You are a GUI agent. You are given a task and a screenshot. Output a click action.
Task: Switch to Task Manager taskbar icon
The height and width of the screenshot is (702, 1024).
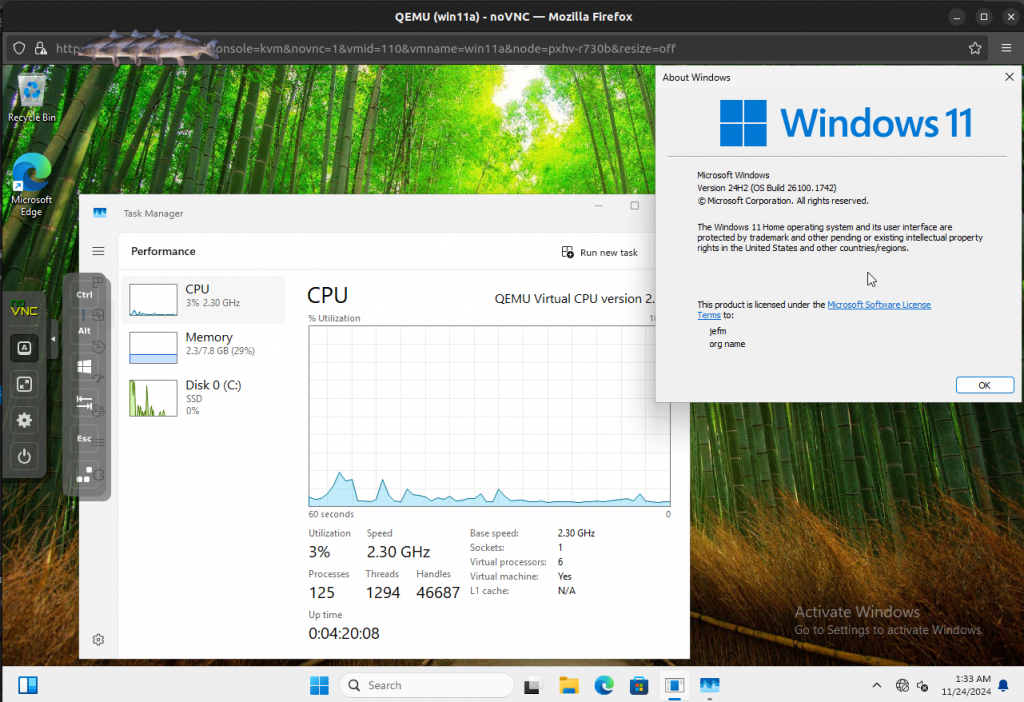[x=710, y=685]
